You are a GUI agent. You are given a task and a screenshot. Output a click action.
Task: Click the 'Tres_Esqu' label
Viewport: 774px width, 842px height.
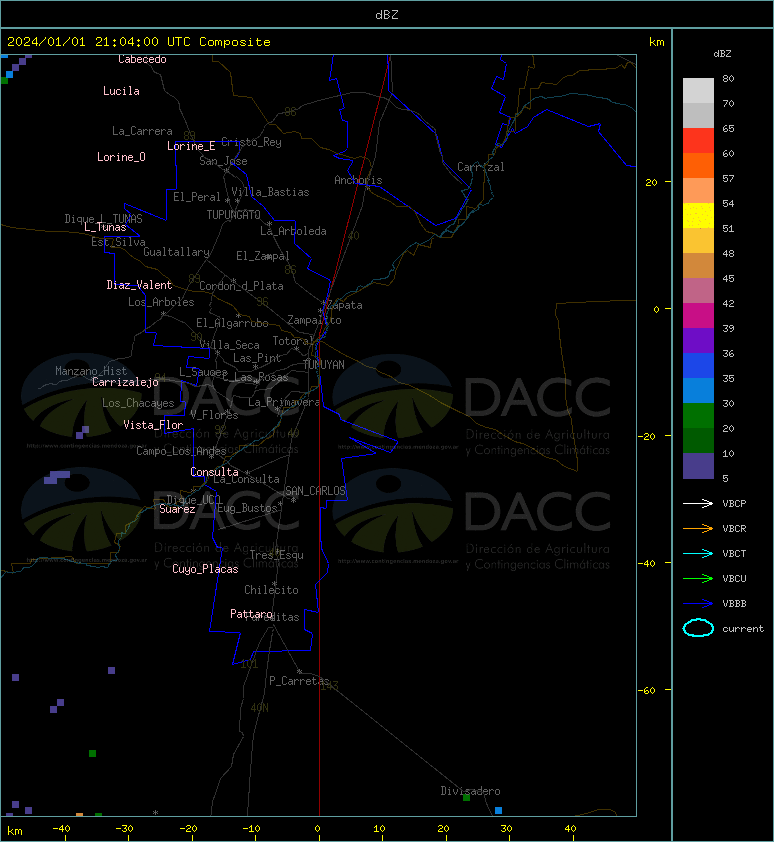[277, 555]
